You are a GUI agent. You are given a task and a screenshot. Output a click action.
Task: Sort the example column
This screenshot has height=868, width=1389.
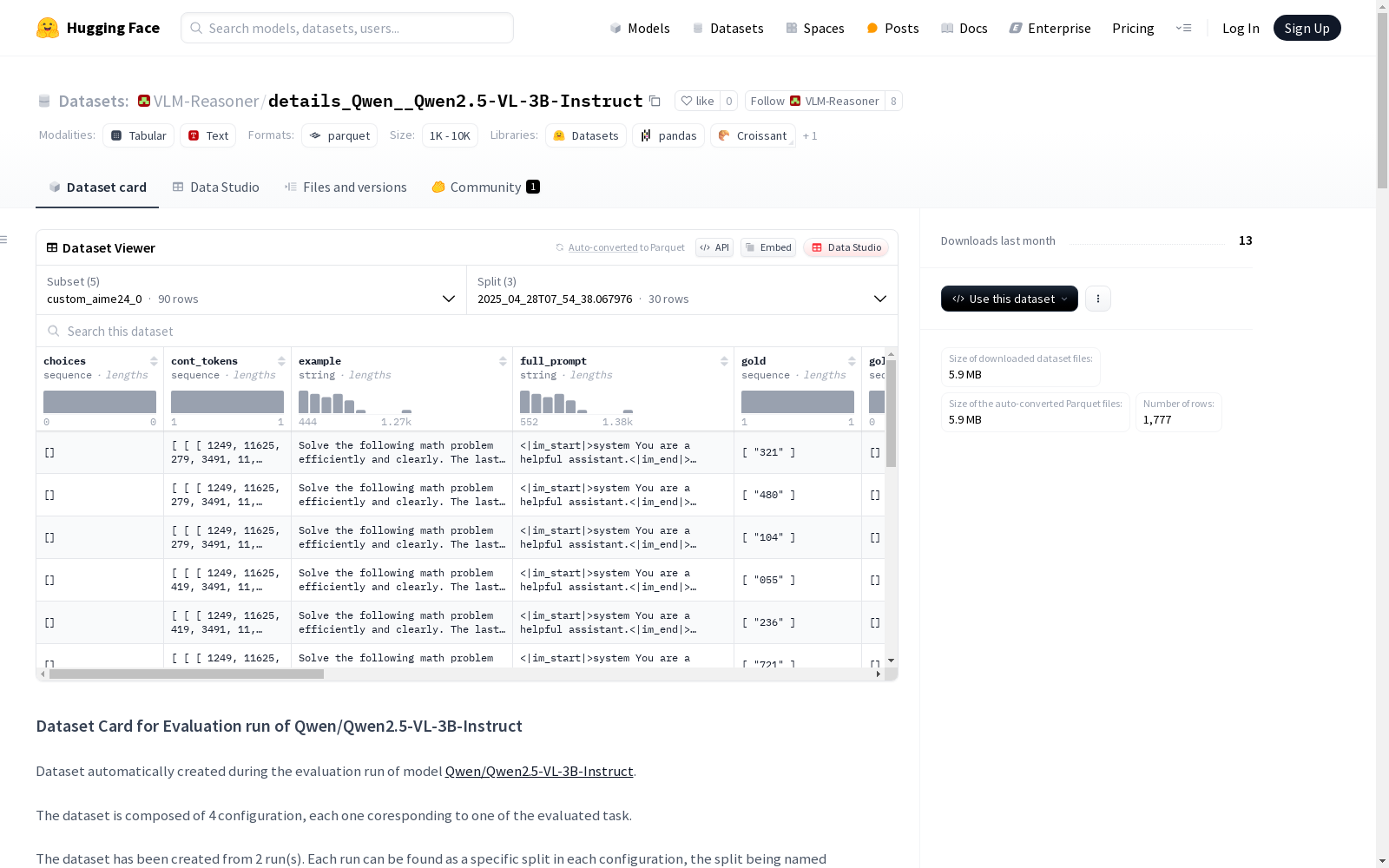coord(503,361)
